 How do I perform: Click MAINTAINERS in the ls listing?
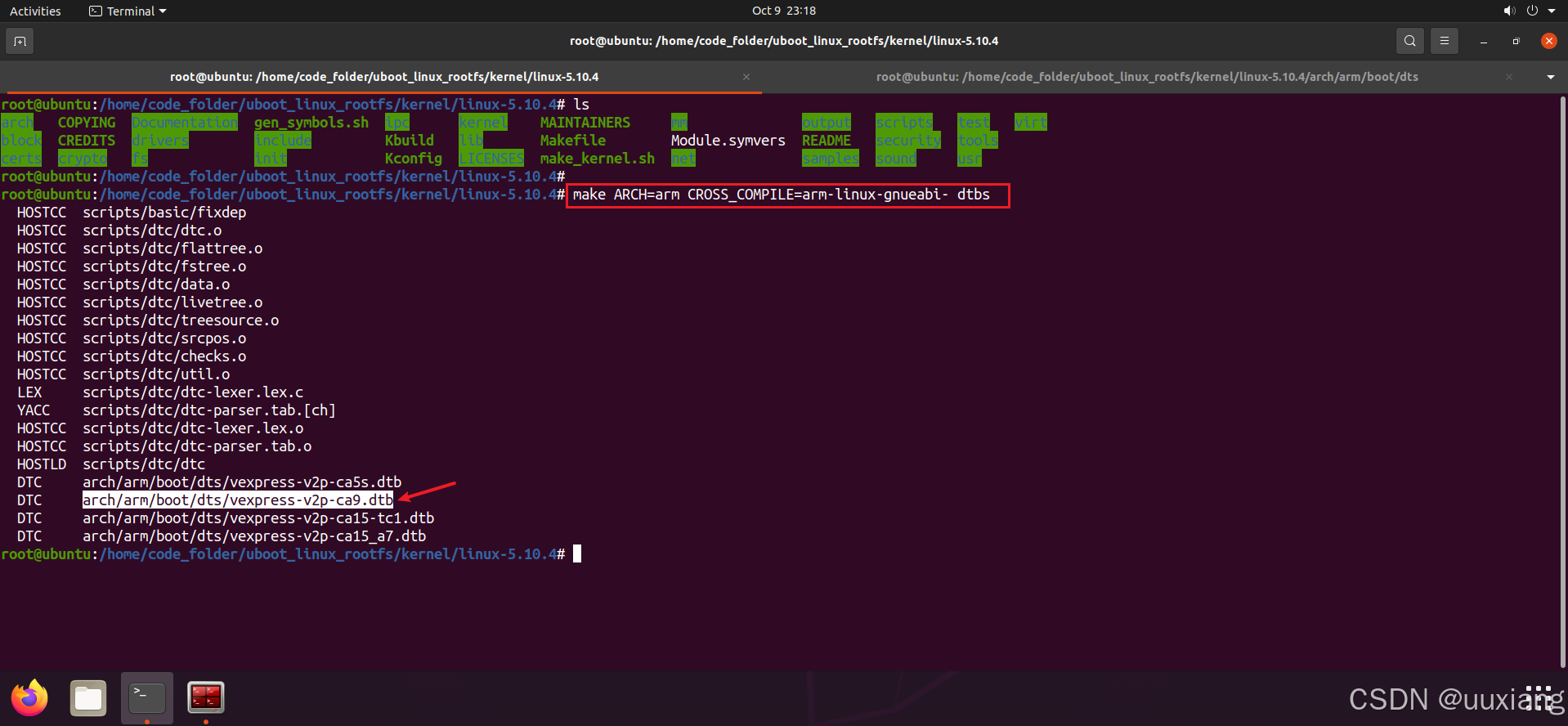(585, 123)
